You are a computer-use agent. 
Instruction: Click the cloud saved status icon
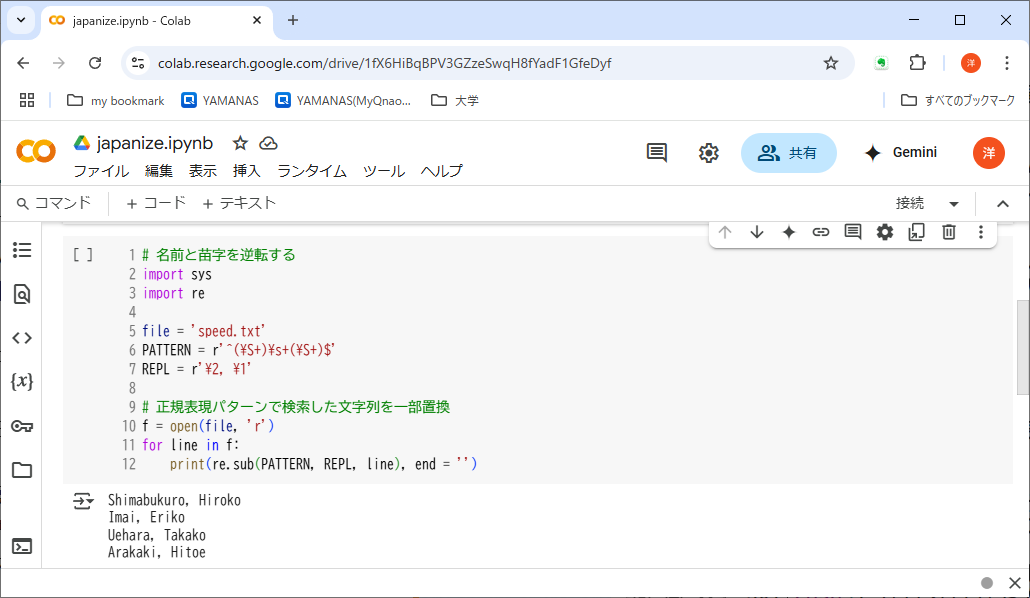pyautogui.click(x=269, y=143)
